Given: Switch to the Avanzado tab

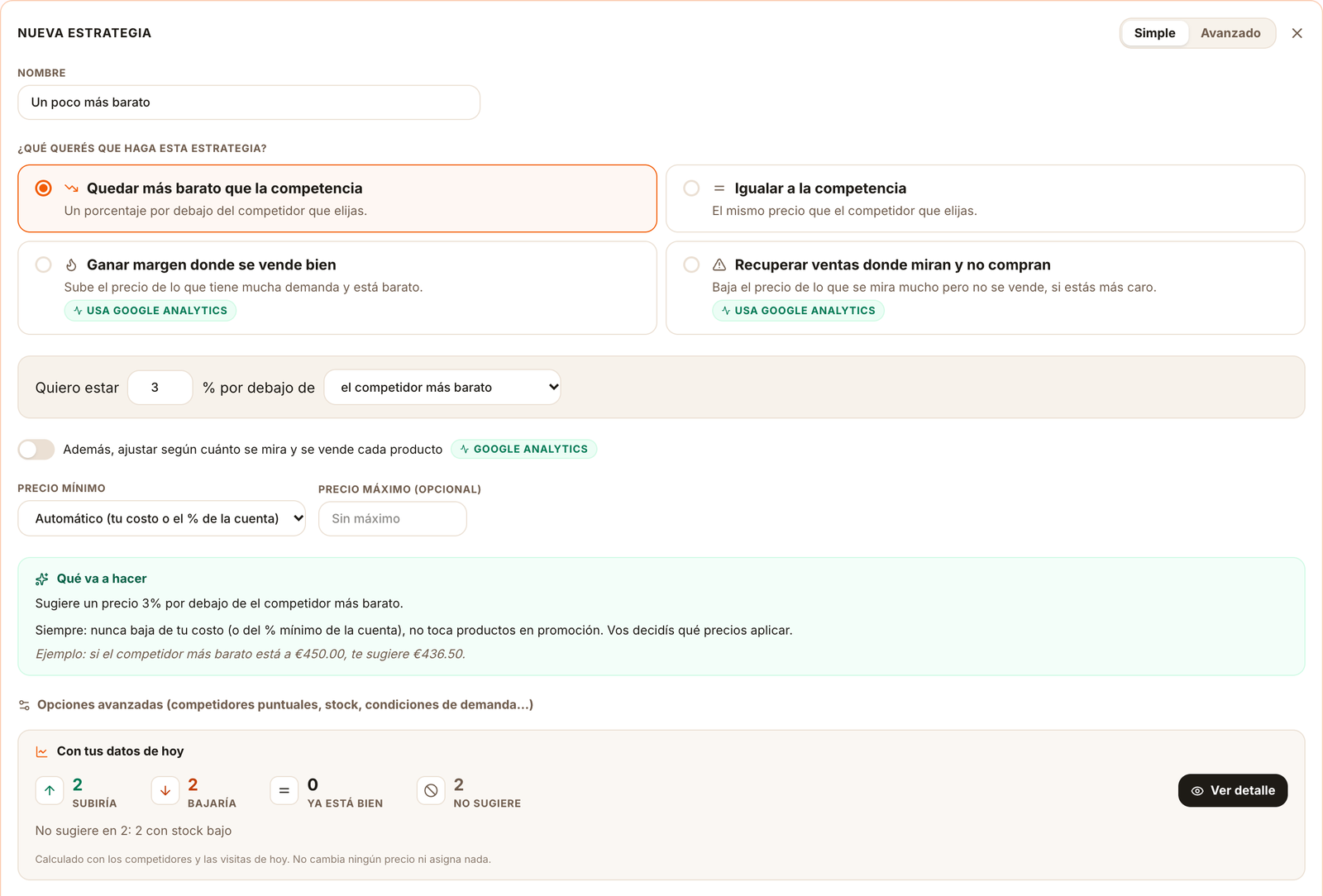Looking at the screenshot, I should click(1230, 33).
